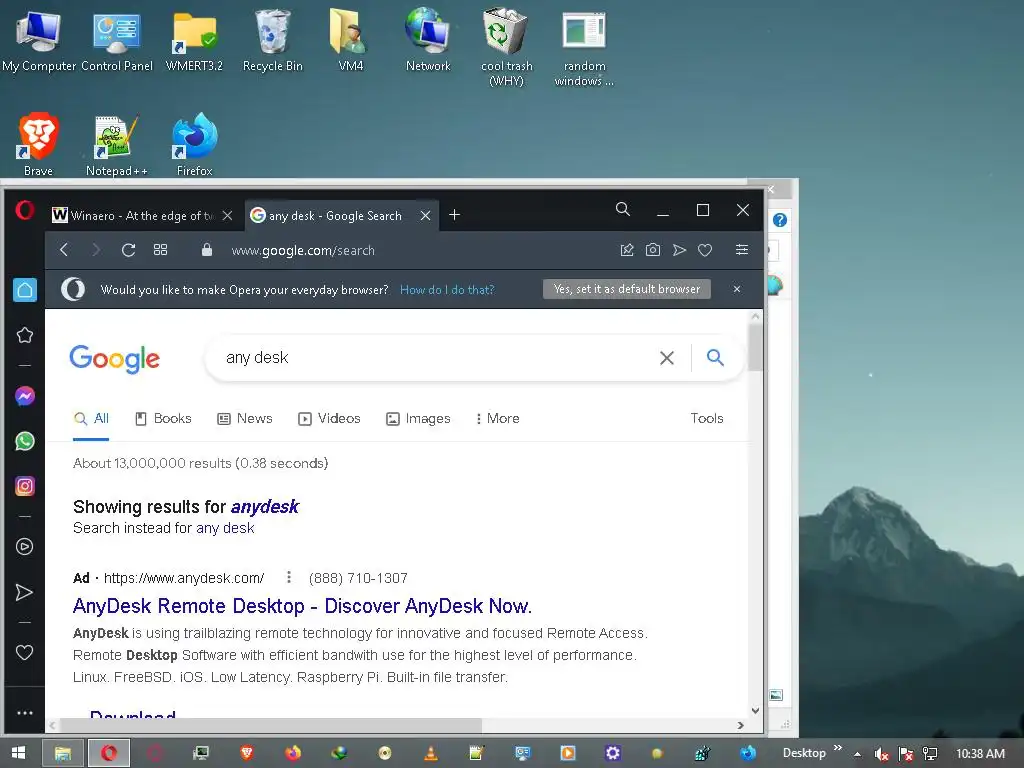Open the How do I do that? link
Image resolution: width=1024 pixels, height=768 pixels.
click(447, 290)
